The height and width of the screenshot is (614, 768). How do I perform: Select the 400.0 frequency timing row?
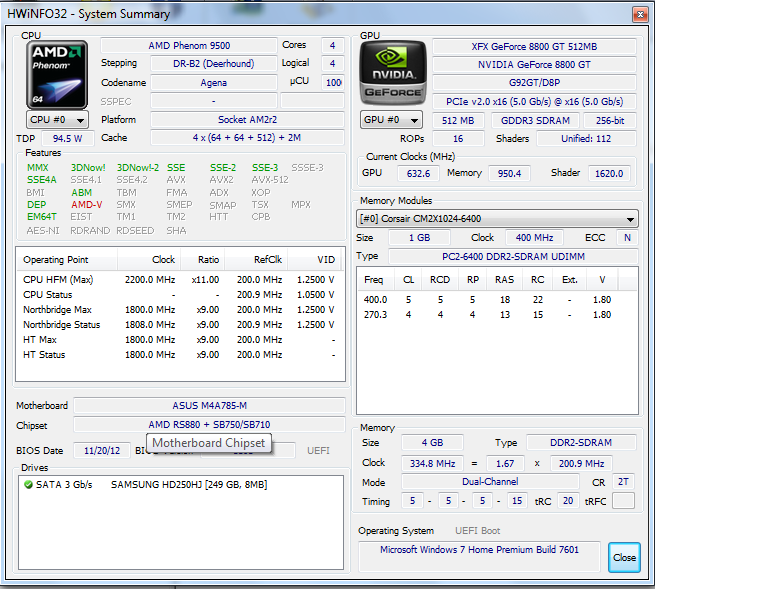point(497,300)
